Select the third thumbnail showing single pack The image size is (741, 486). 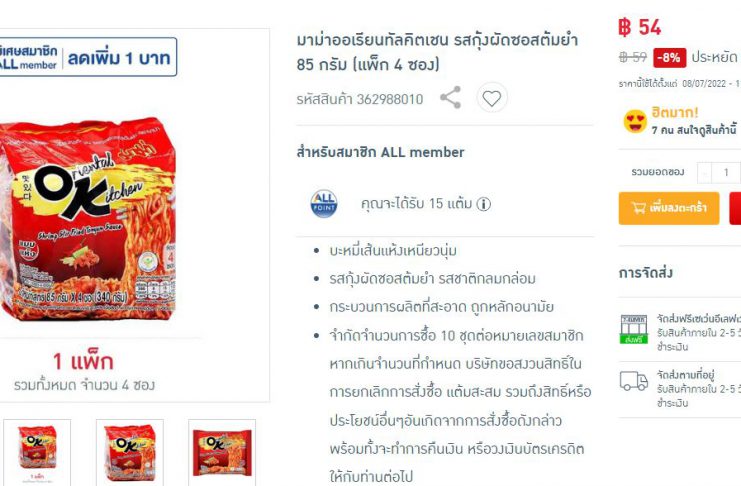point(222,452)
